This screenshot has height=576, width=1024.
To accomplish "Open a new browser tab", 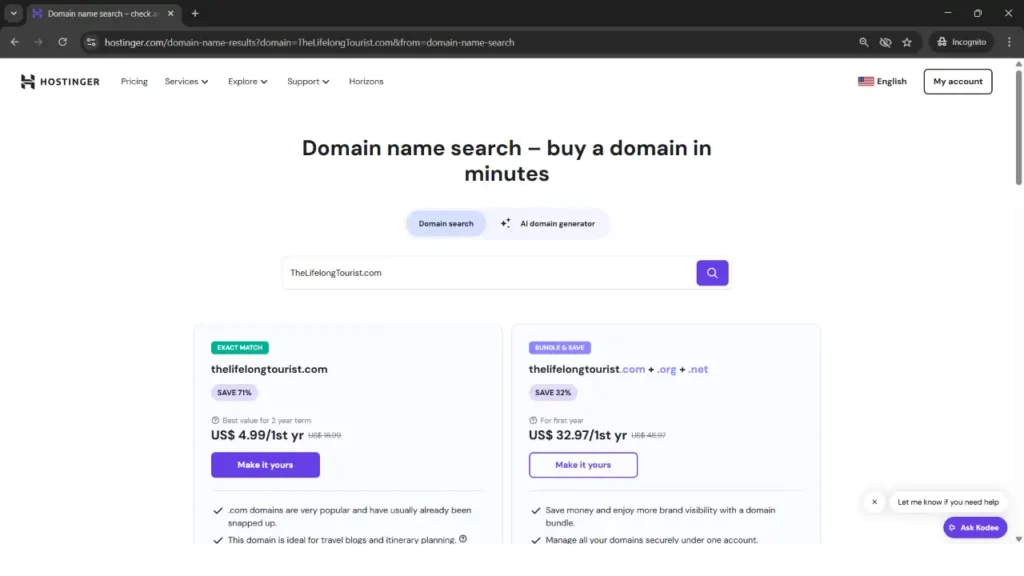I will (195, 14).
